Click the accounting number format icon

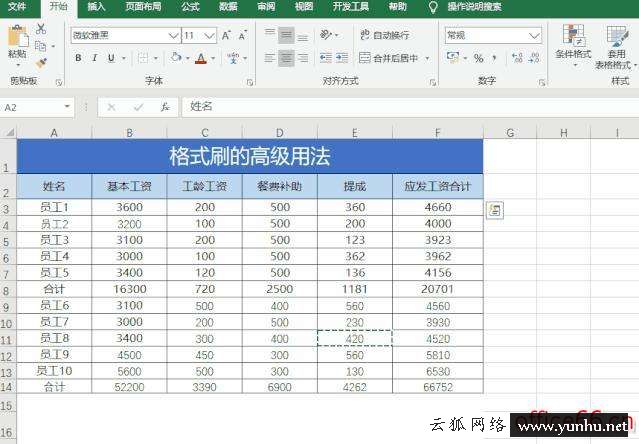[452, 57]
